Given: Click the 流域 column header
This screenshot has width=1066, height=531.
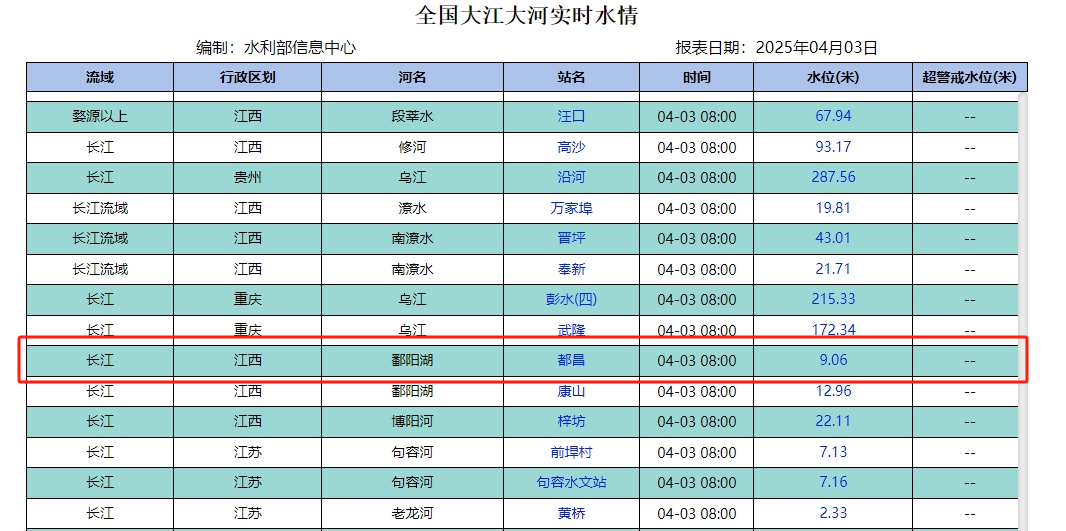Looking at the screenshot, I should point(100,77).
